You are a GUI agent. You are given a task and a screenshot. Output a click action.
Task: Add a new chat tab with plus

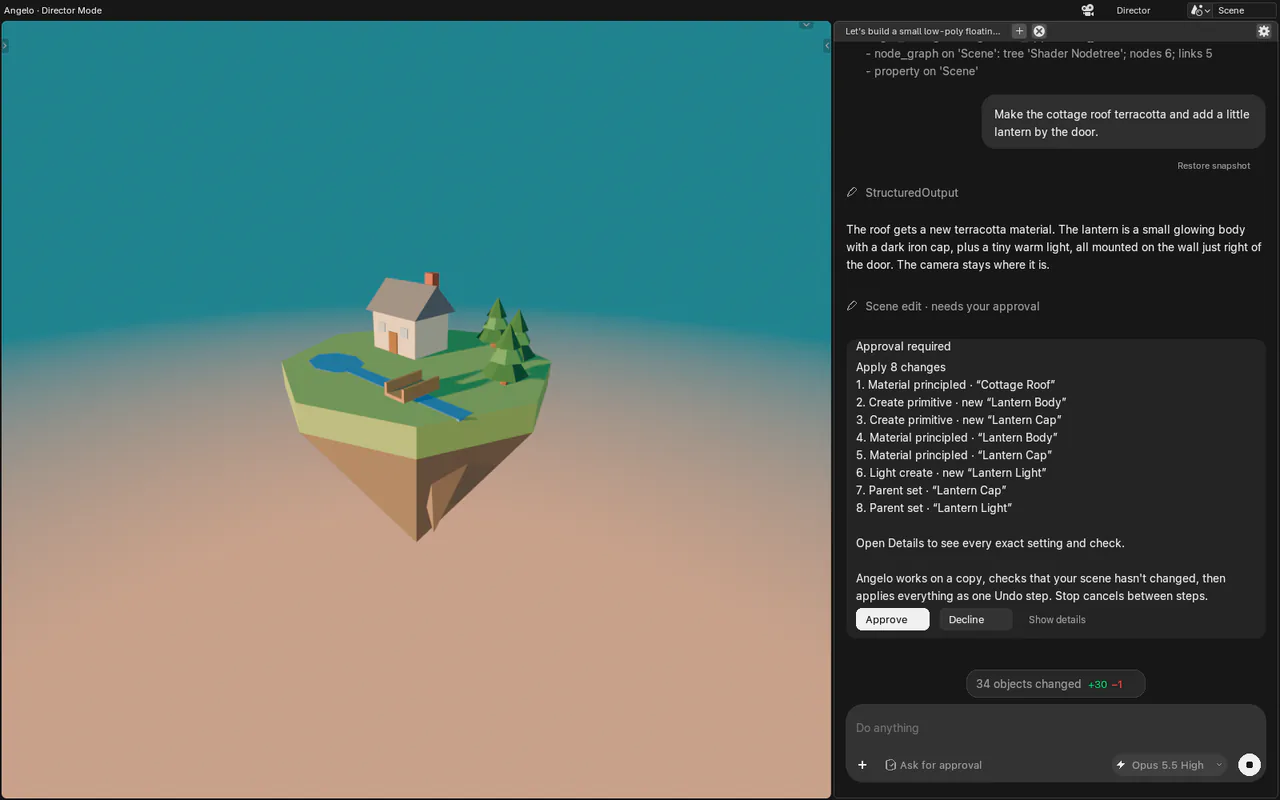point(1019,31)
